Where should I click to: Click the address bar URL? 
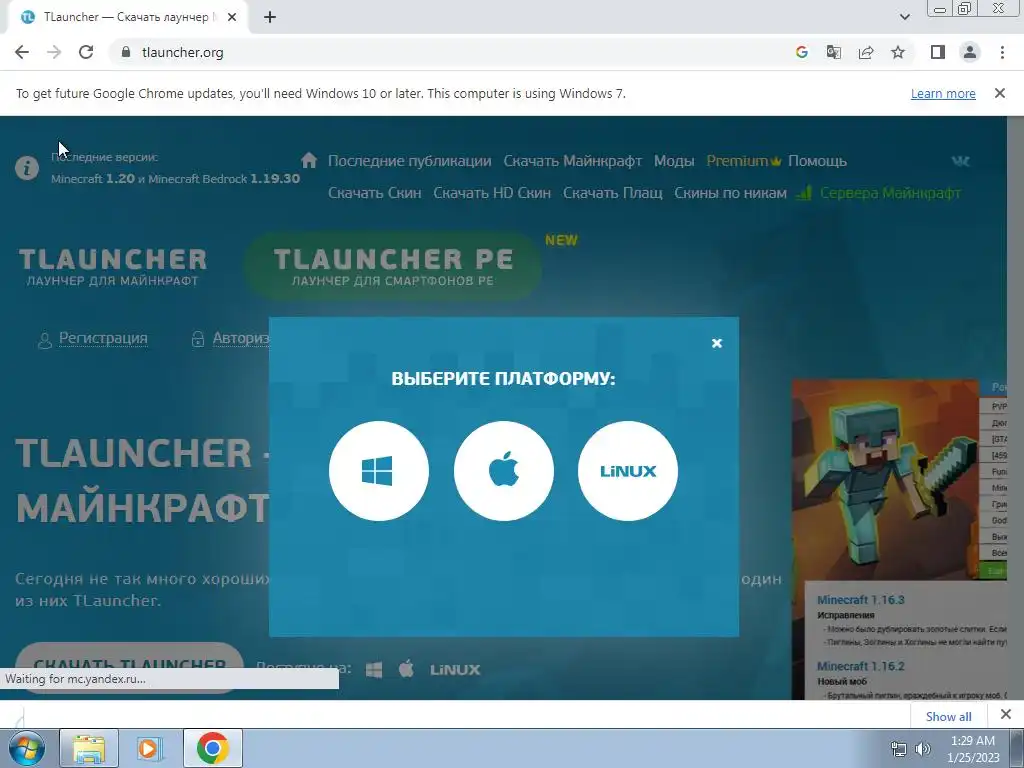click(x=182, y=52)
